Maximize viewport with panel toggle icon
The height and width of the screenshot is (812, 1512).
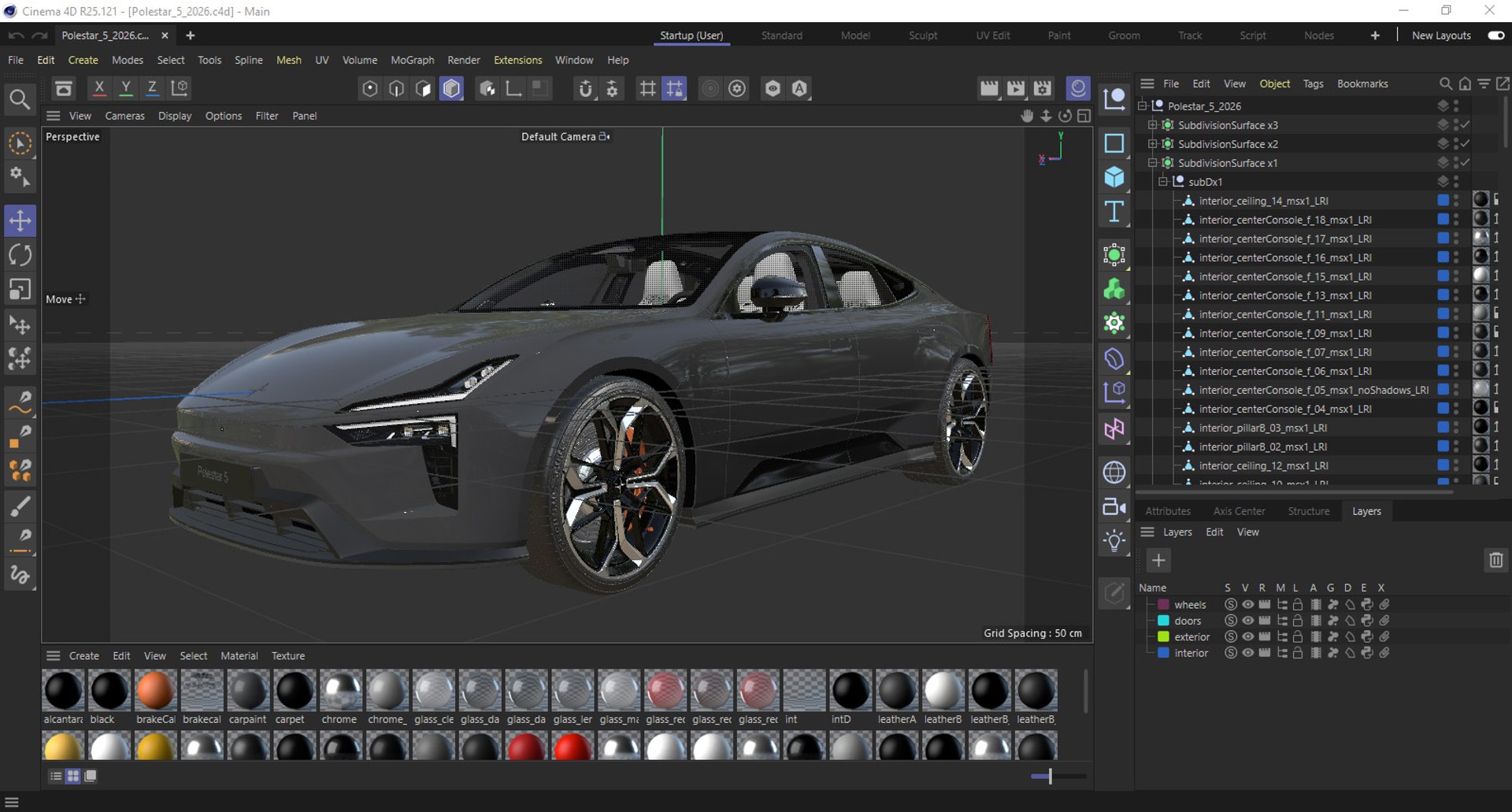(1084, 116)
